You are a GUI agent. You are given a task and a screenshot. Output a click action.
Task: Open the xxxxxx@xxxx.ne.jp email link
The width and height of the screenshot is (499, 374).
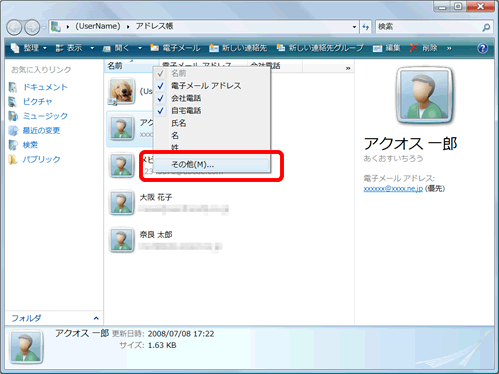point(393,189)
